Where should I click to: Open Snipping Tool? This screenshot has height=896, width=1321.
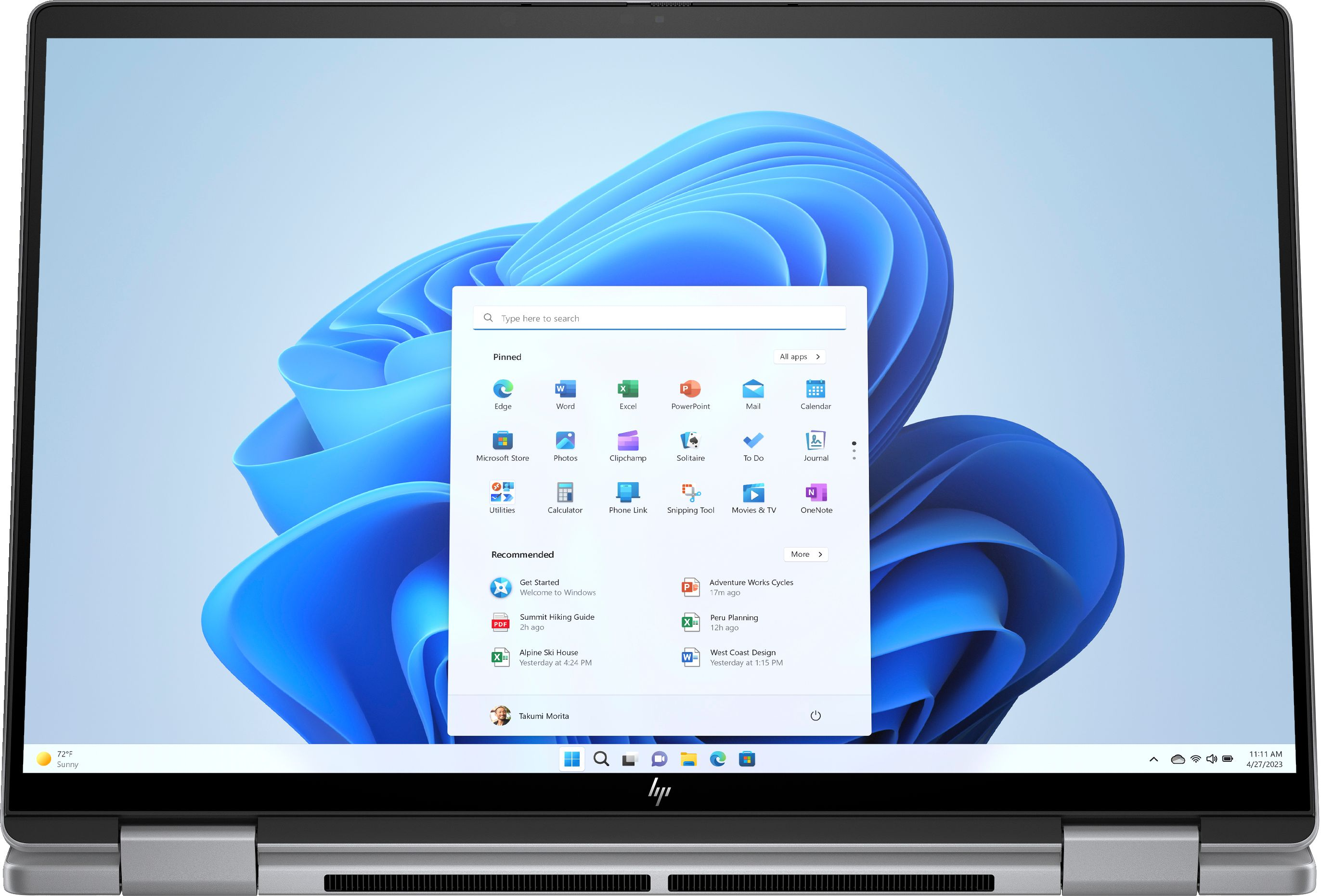tap(691, 493)
